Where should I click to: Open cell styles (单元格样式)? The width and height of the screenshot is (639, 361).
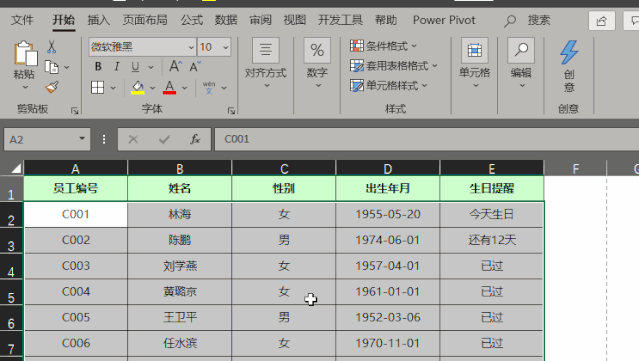coord(388,86)
